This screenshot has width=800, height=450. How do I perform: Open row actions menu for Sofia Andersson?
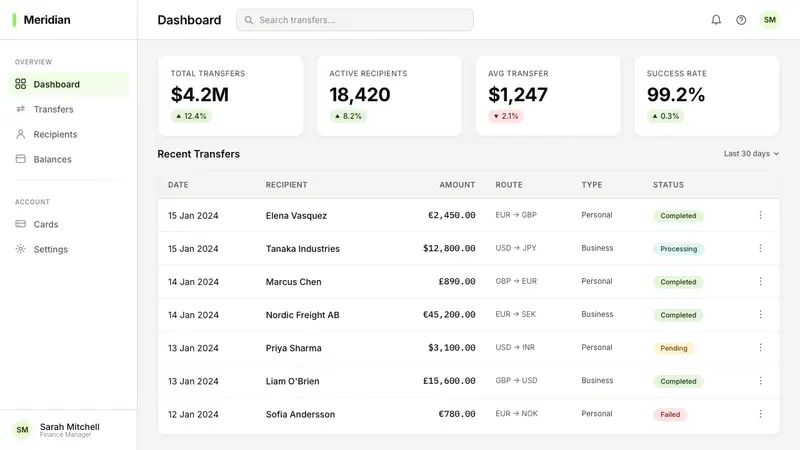760,414
